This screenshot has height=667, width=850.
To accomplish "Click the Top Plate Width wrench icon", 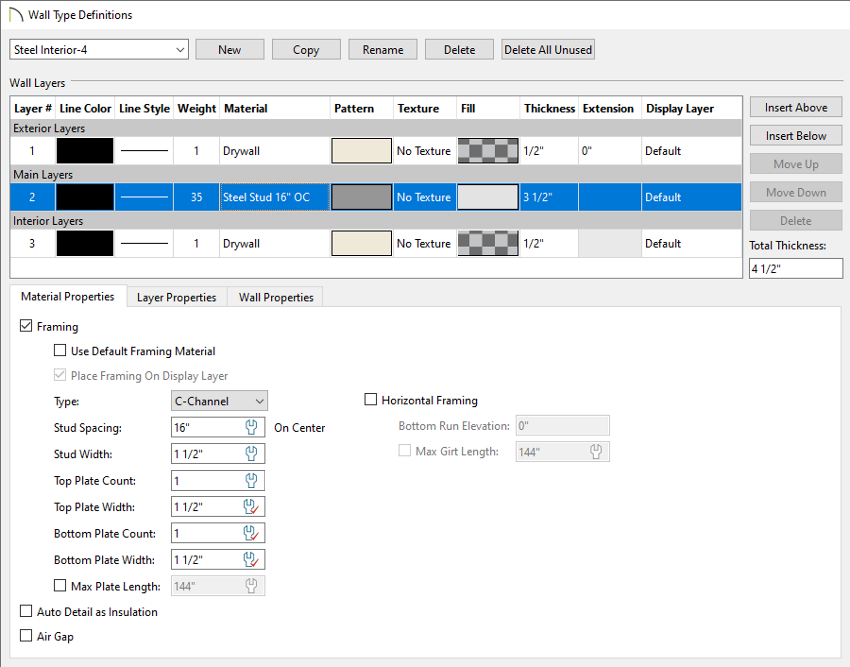I will coord(251,507).
